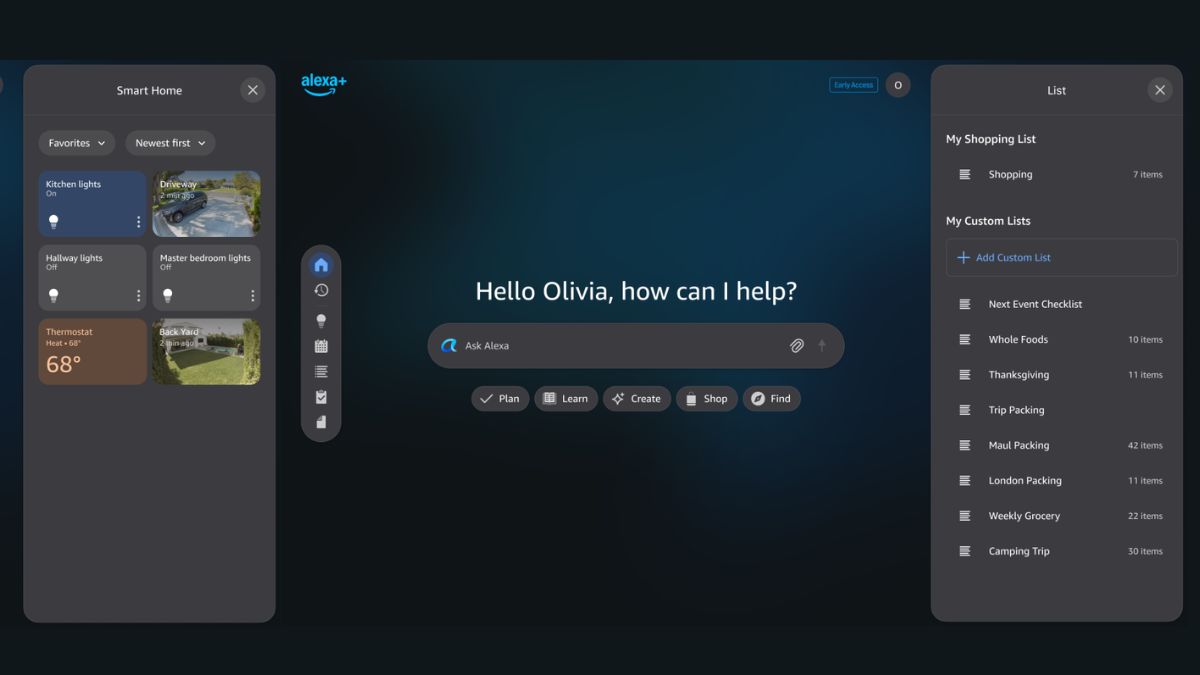Open the Documents icon in the sidebar
This screenshot has width=1200, height=675.
[x=321, y=422]
